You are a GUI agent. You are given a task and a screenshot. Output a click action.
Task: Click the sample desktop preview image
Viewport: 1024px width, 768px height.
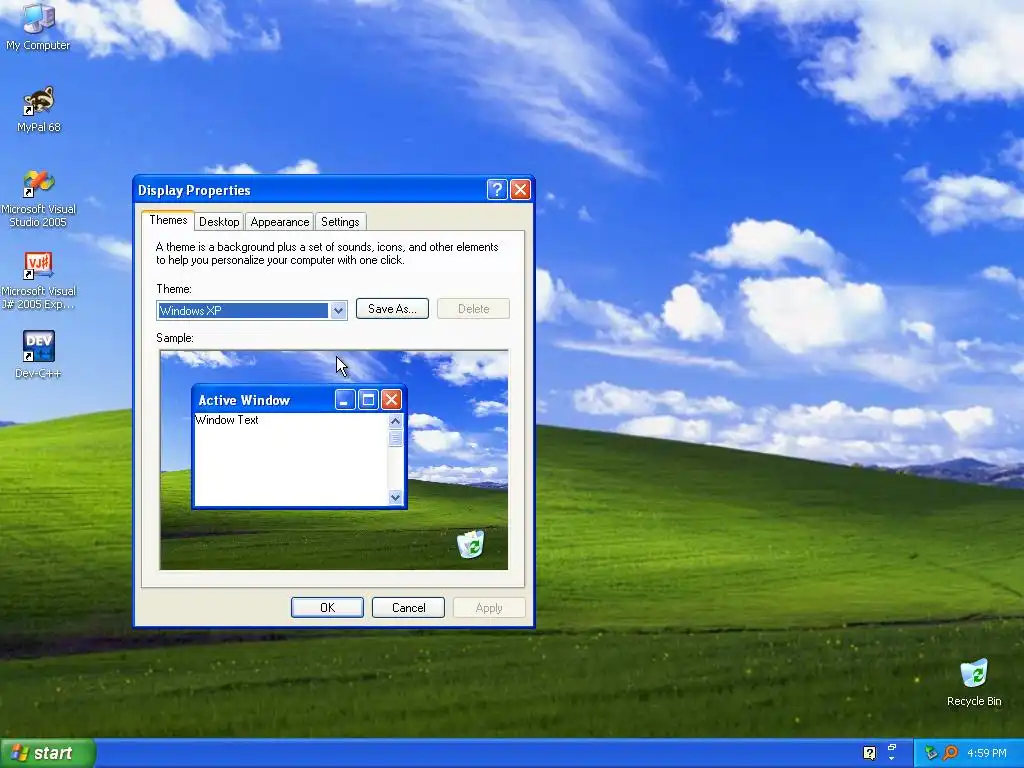pos(334,460)
